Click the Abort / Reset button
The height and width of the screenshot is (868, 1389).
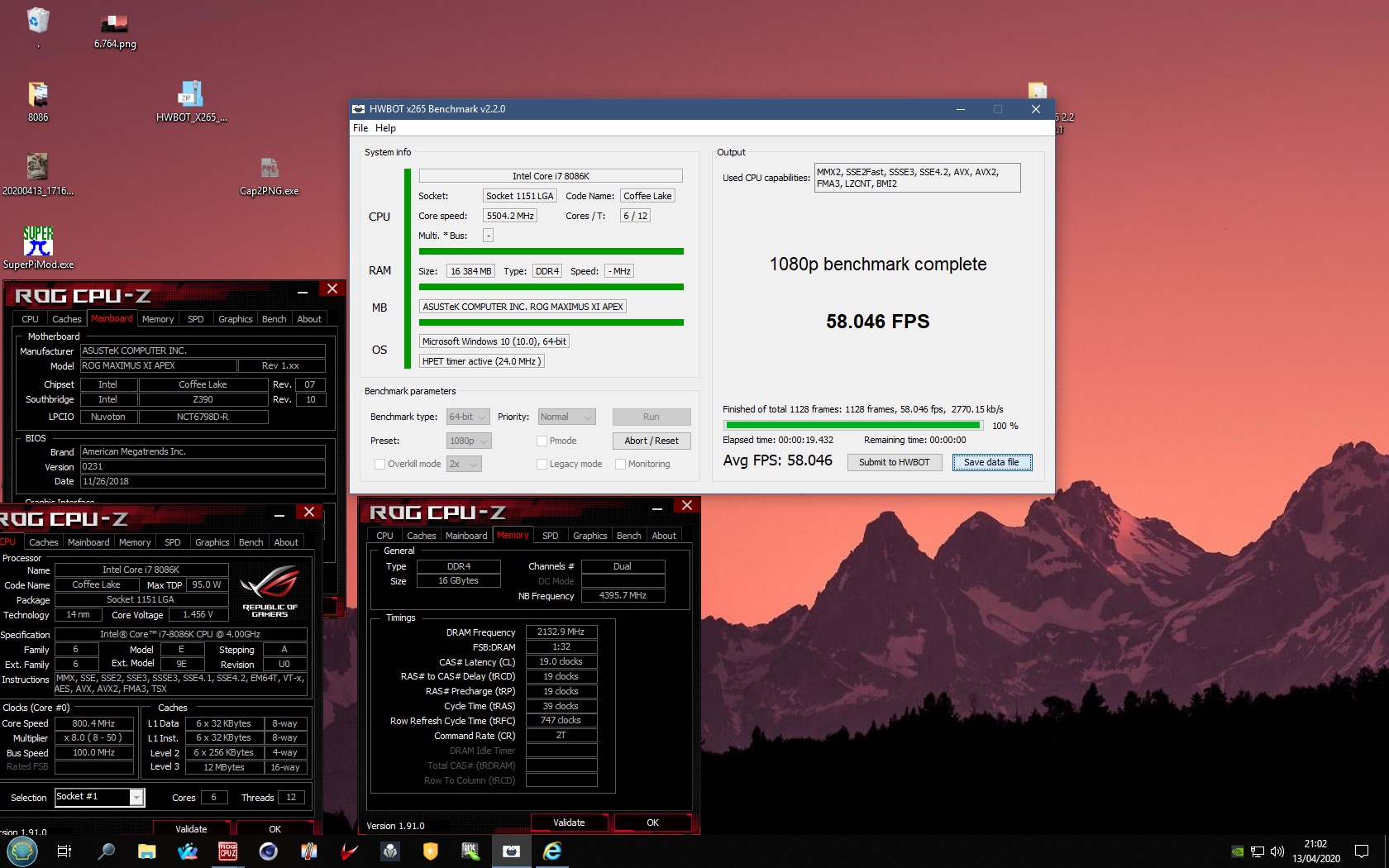pyautogui.click(x=652, y=441)
